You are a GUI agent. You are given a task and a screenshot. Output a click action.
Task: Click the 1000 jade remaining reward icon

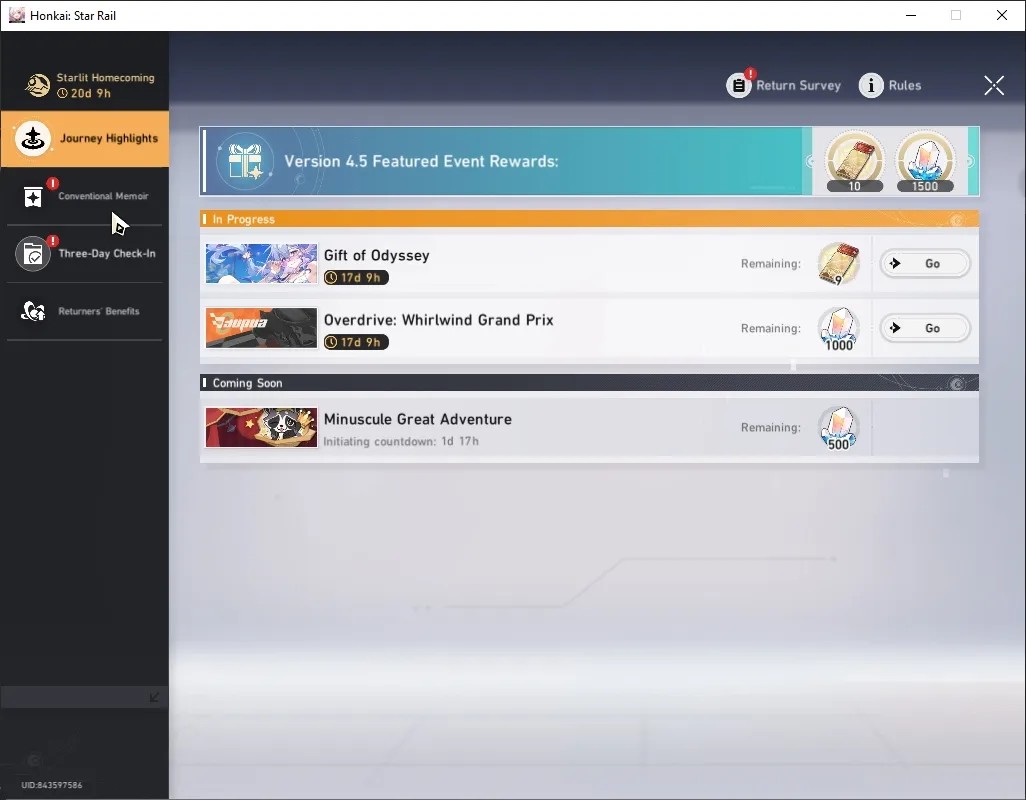point(838,329)
